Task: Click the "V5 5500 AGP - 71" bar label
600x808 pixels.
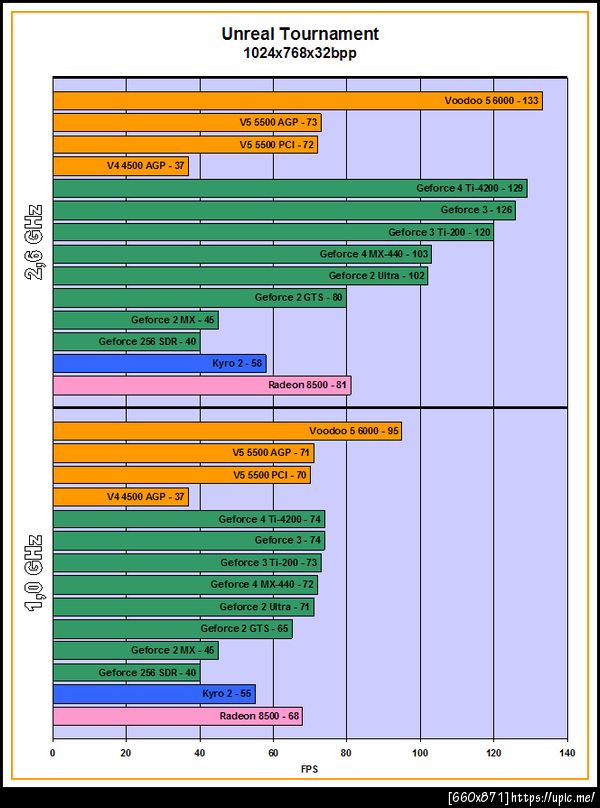Action: click(x=272, y=453)
